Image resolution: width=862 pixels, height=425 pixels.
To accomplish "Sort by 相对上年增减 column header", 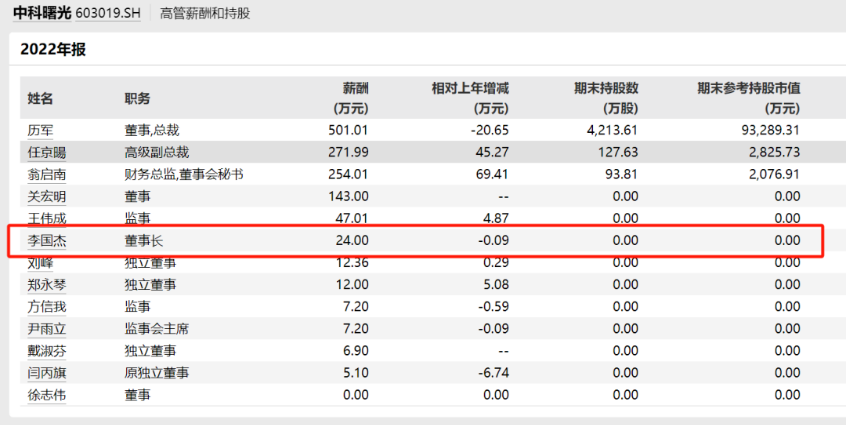I will [471, 98].
